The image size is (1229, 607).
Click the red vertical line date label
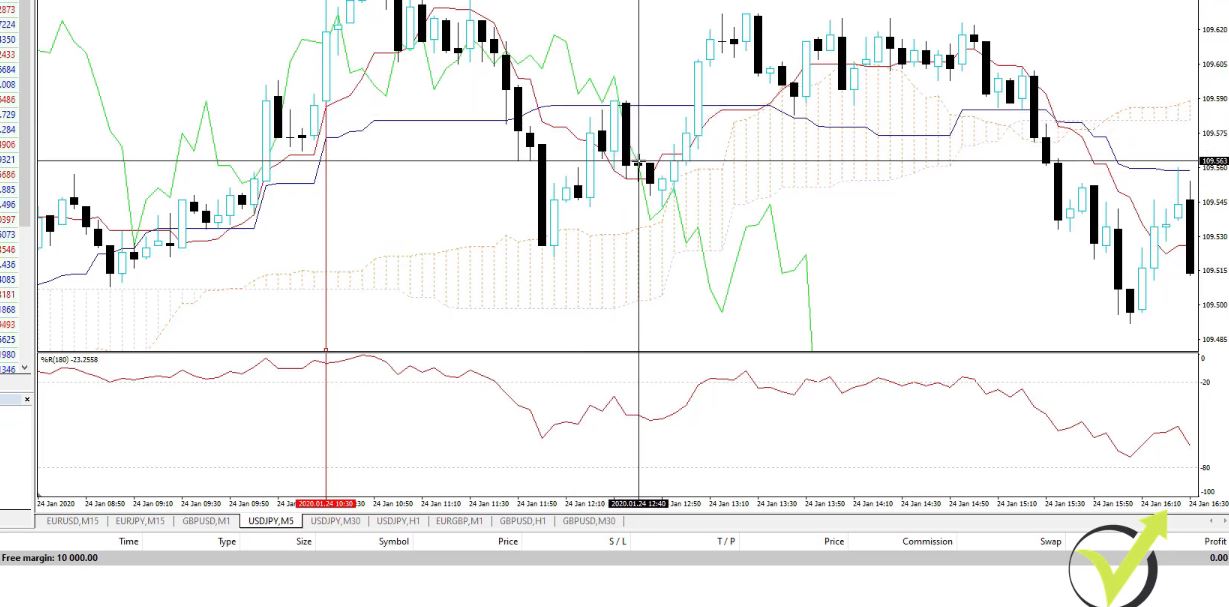tap(326, 503)
